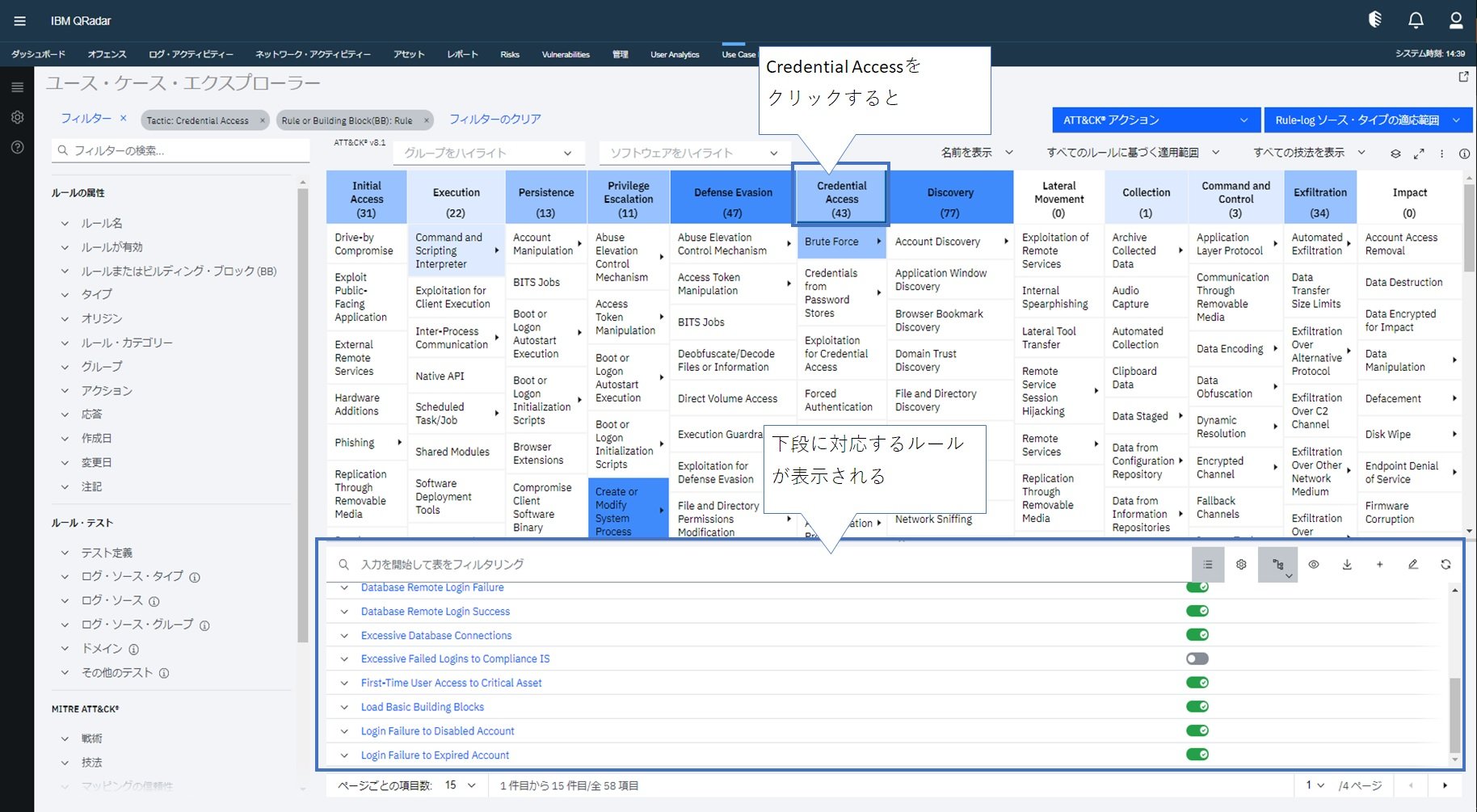1477x812 pixels.
Task: Click the rule table filter input field
Action: [760, 565]
